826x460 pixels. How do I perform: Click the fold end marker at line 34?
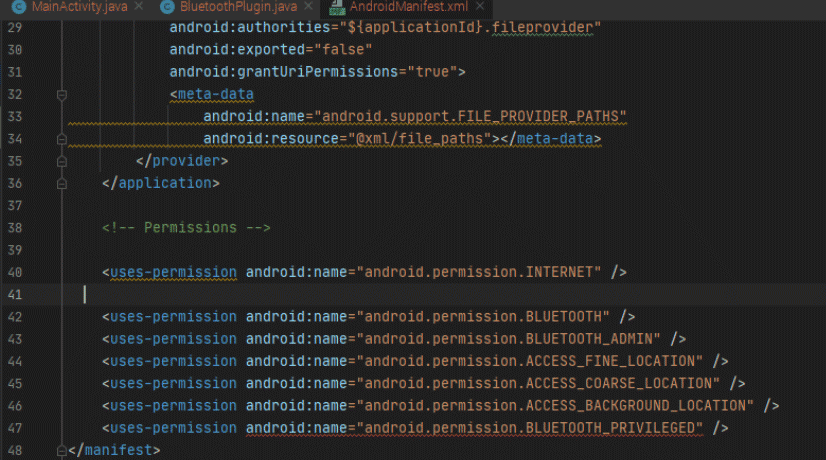tap(62, 139)
